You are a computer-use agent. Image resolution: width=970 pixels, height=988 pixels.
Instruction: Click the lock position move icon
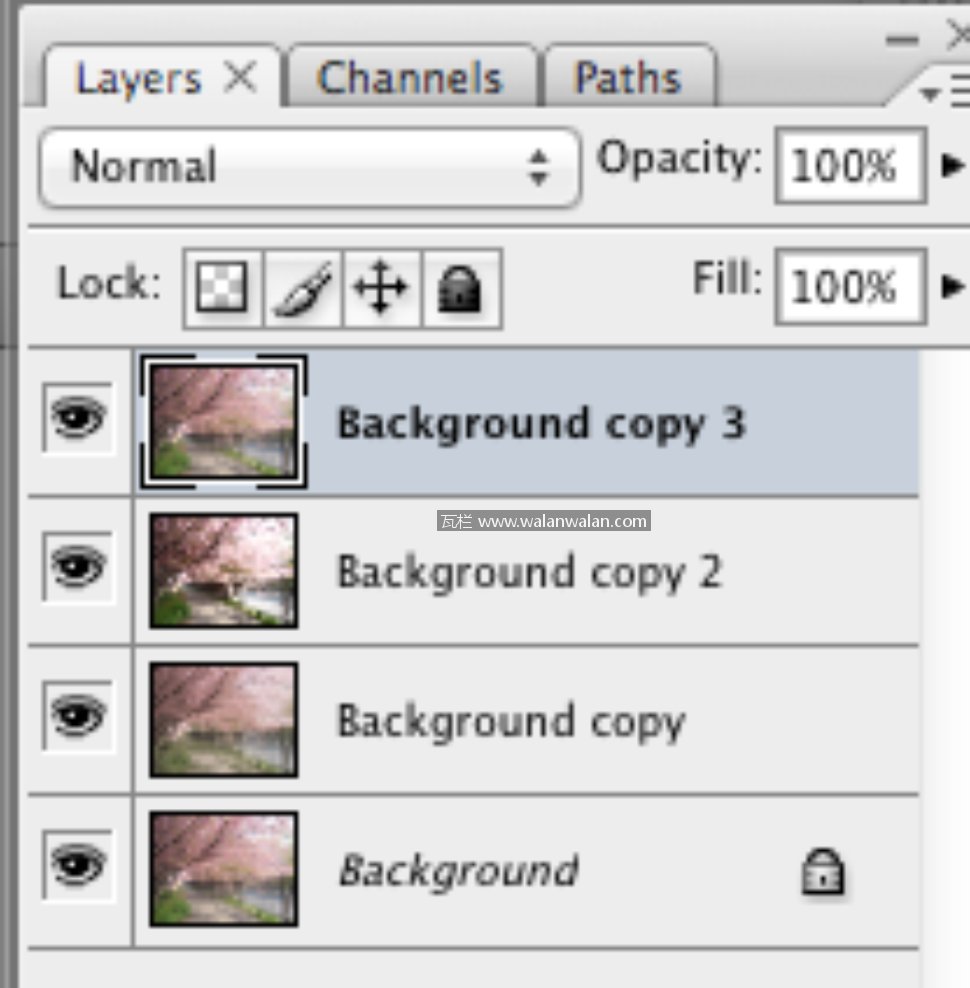click(x=381, y=289)
